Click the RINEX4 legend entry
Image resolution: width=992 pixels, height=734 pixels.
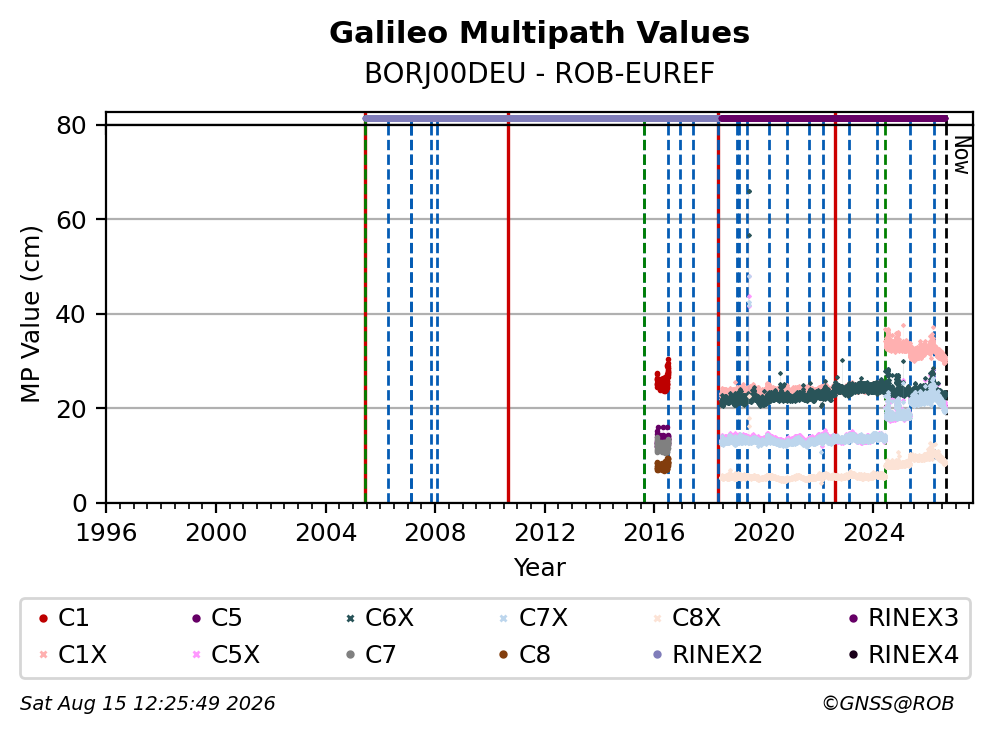pos(903,654)
